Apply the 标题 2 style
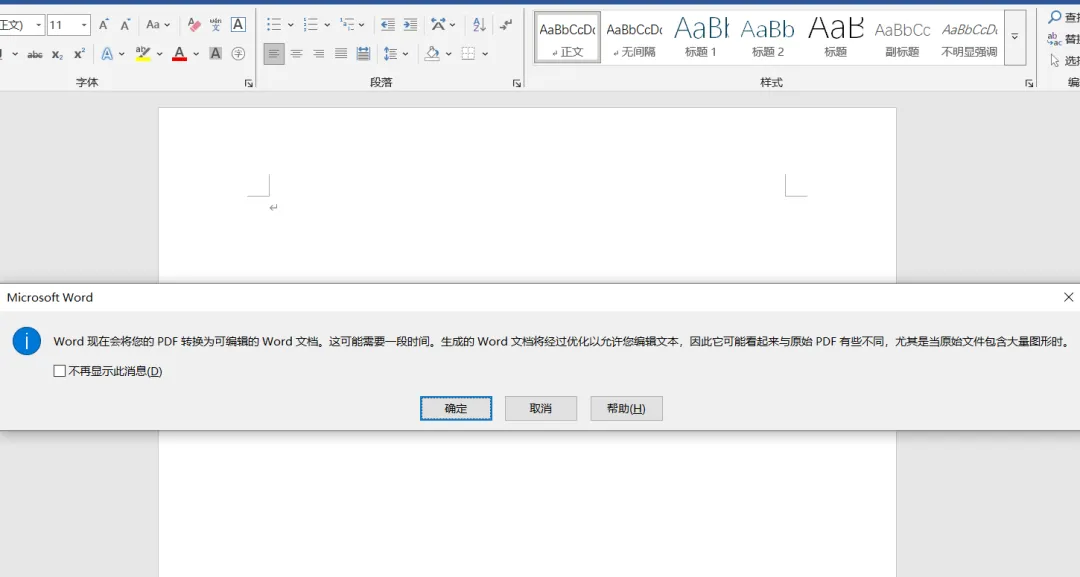This screenshot has height=577, width=1080. pos(768,37)
